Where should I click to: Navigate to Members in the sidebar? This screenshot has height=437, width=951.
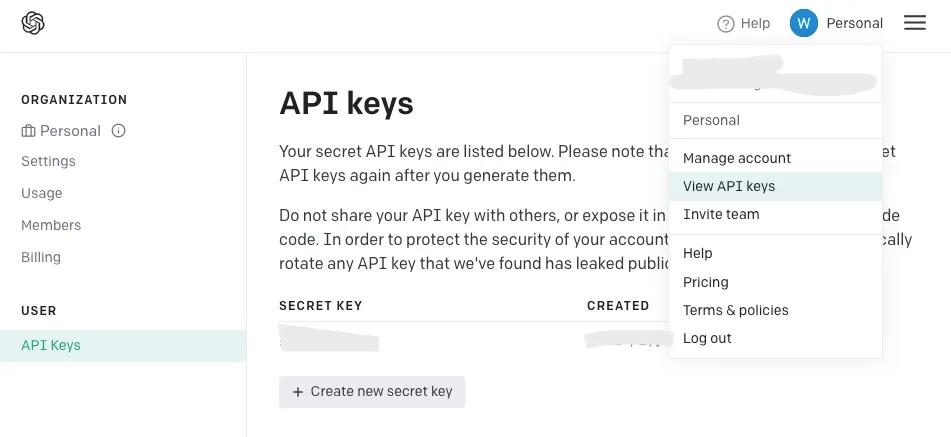51,225
